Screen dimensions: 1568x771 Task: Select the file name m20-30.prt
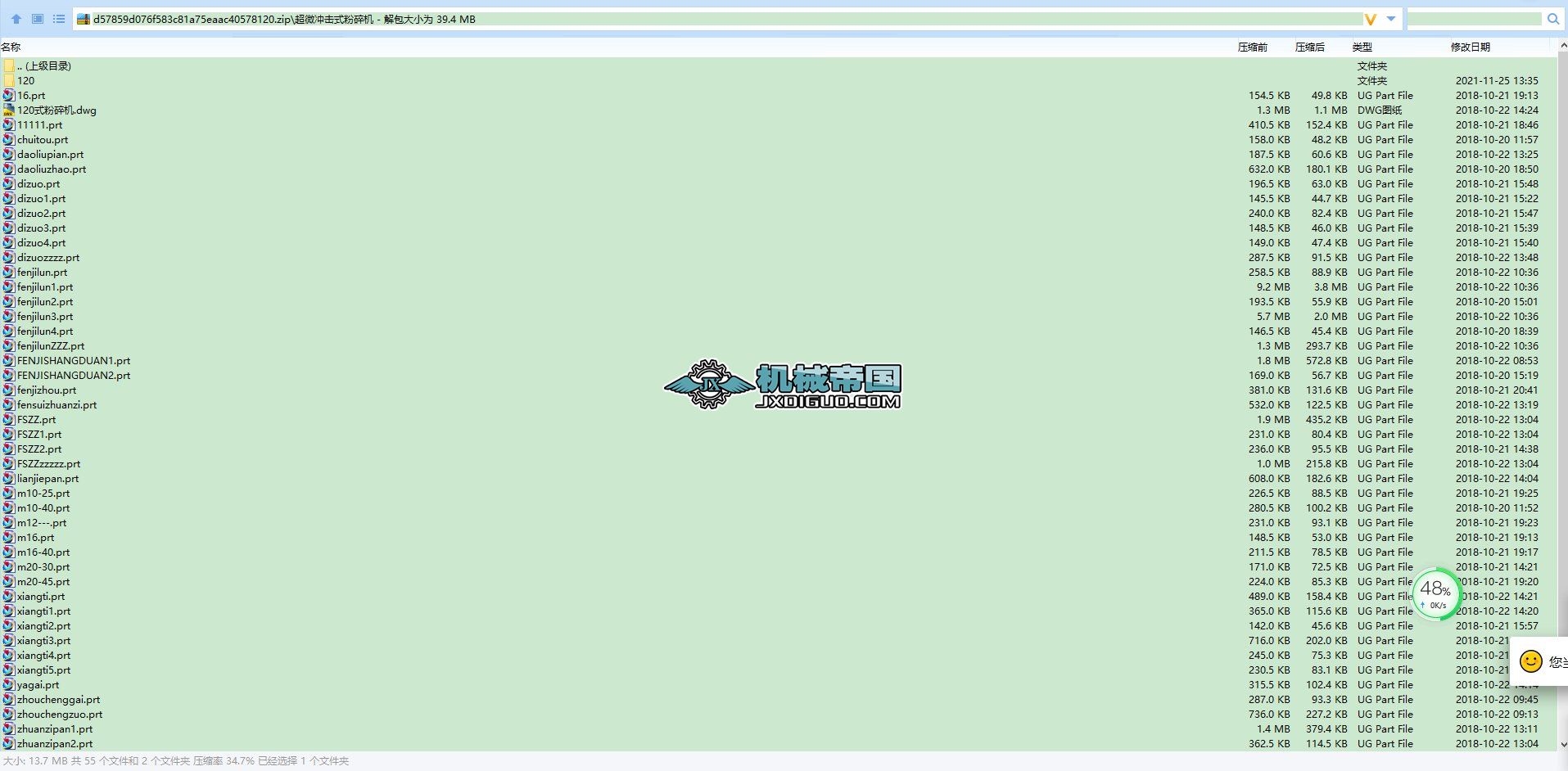tap(43, 567)
